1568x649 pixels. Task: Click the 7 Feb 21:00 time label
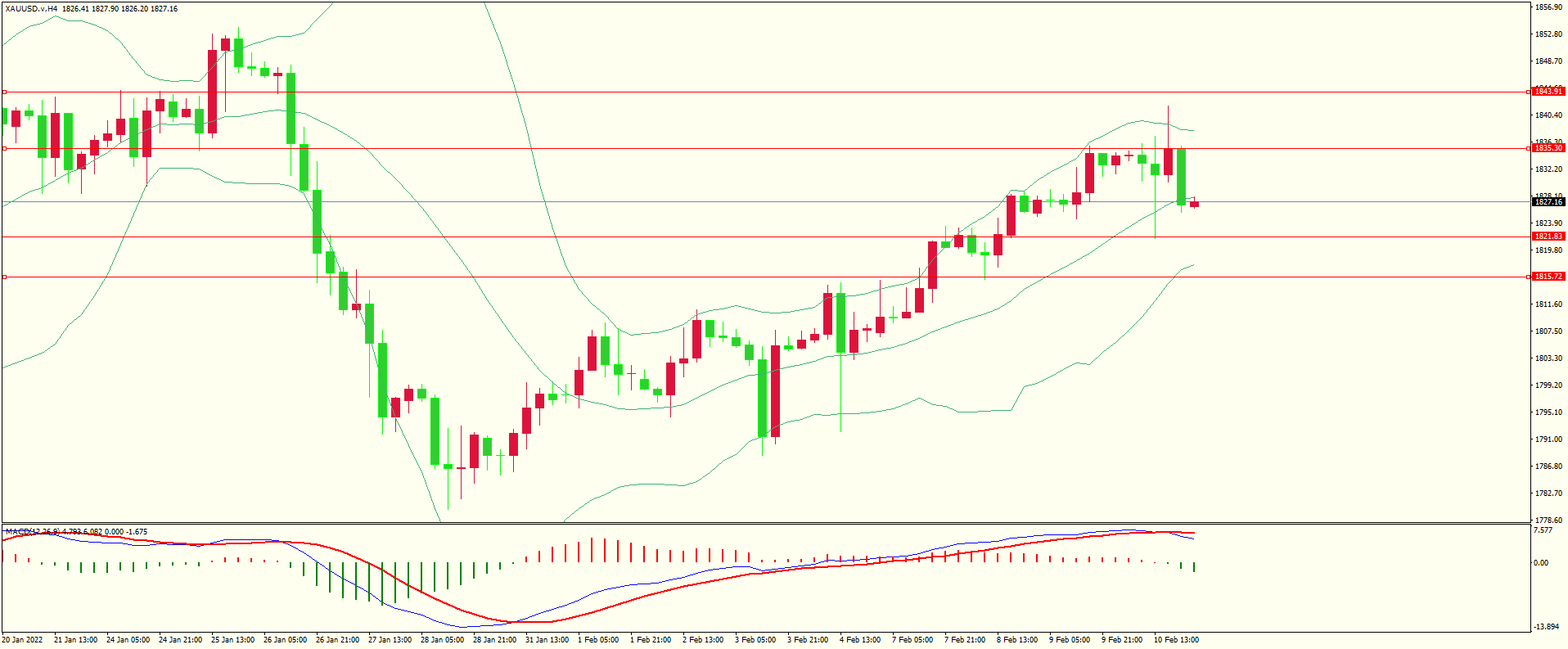(x=965, y=640)
